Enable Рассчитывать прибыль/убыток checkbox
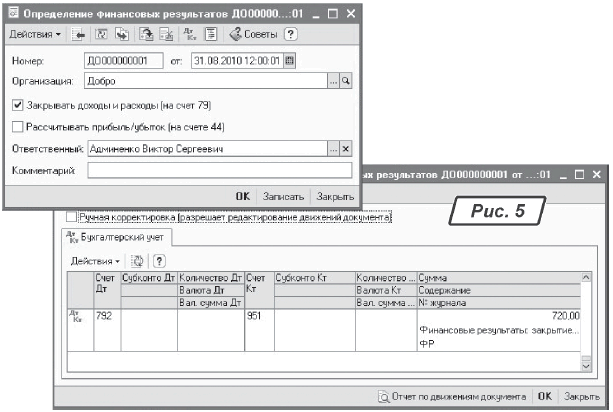The image size is (613, 412). click(18, 126)
